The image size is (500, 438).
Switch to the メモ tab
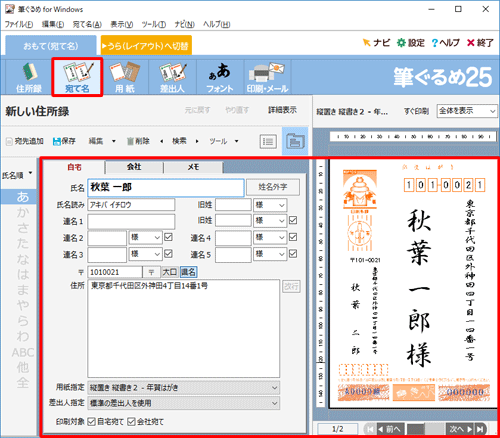pyautogui.click(x=193, y=167)
